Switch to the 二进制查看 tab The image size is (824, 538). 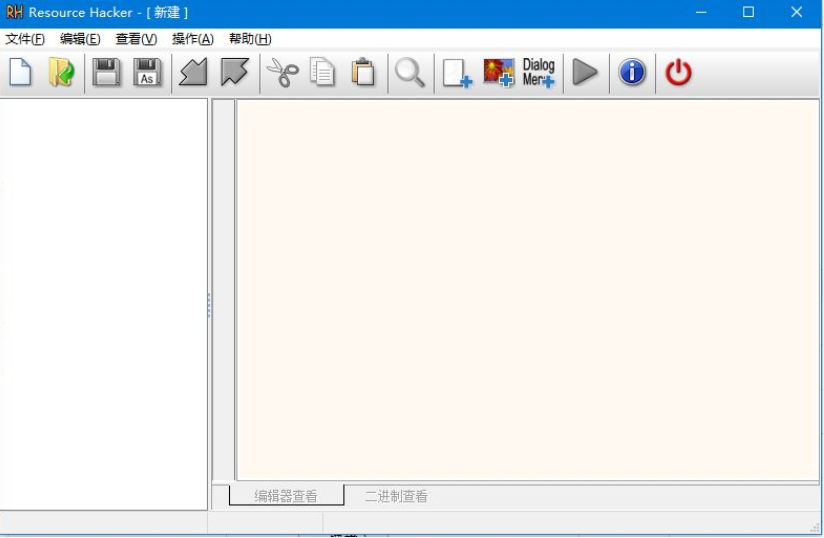click(396, 496)
